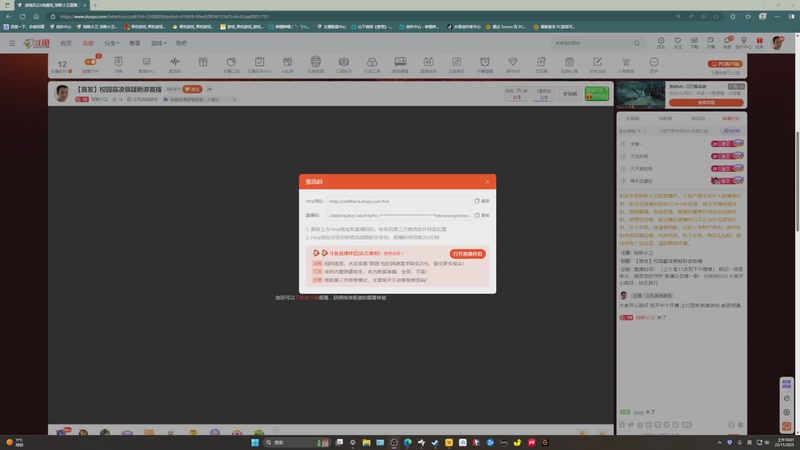The height and width of the screenshot is (450, 800).
Task: Click the orange follow heart button
Action: (x=192, y=89)
